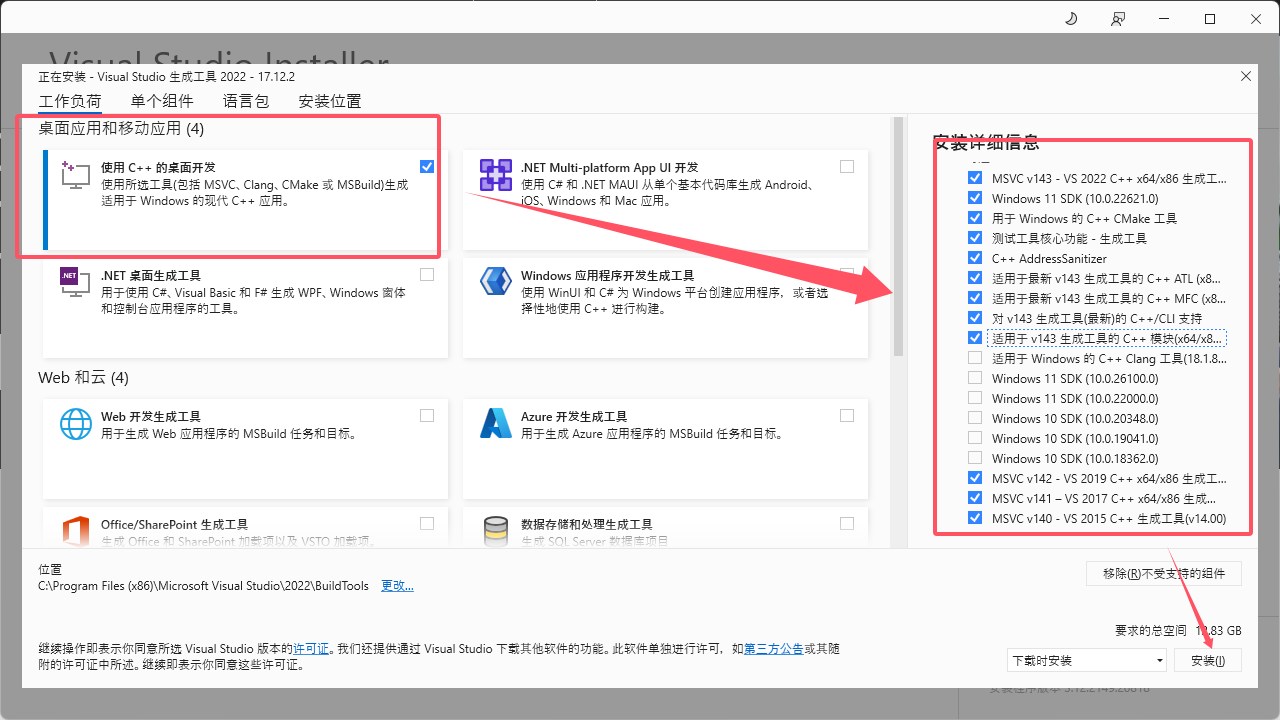Uncheck the testing tools core features checkbox
The width and height of the screenshot is (1280, 720).
click(975, 238)
